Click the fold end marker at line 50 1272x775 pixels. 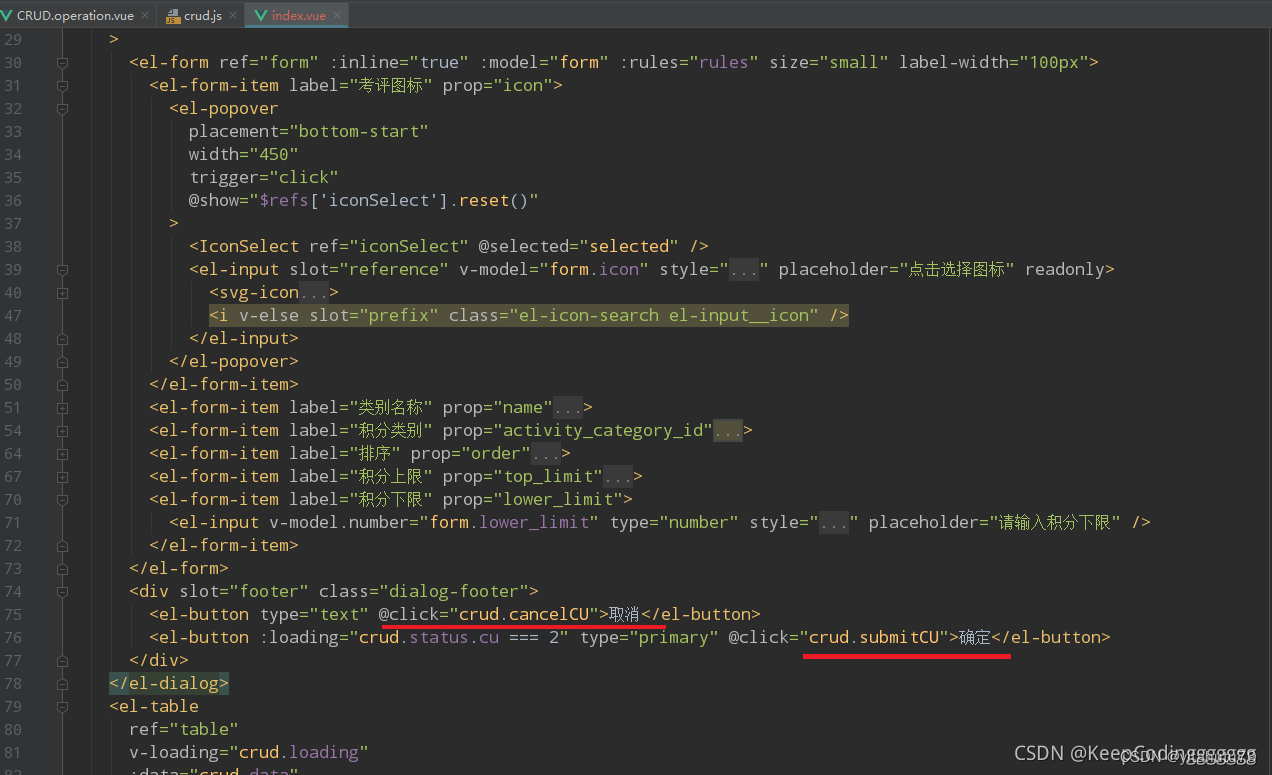[62, 384]
